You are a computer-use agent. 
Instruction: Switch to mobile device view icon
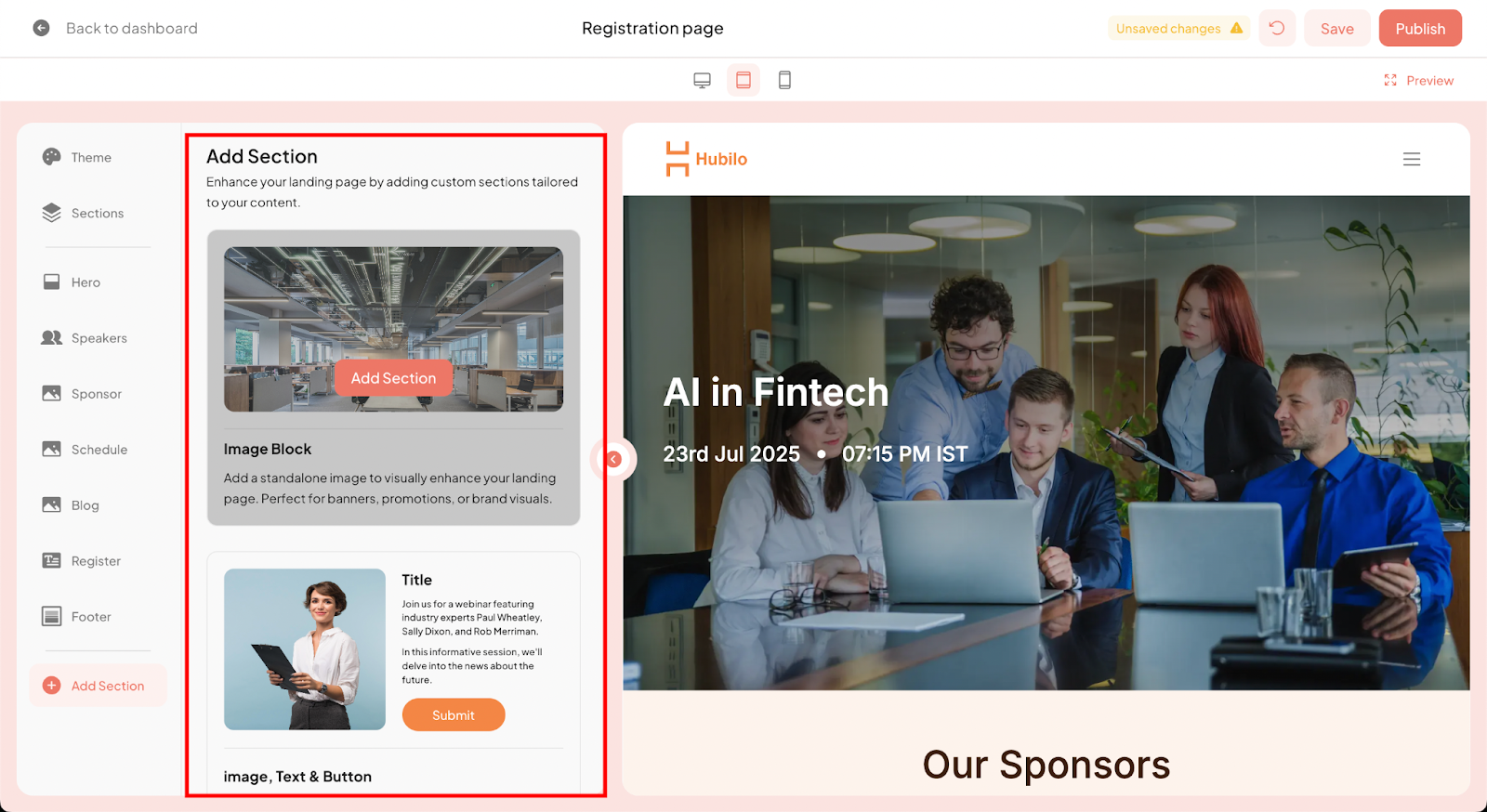click(784, 81)
